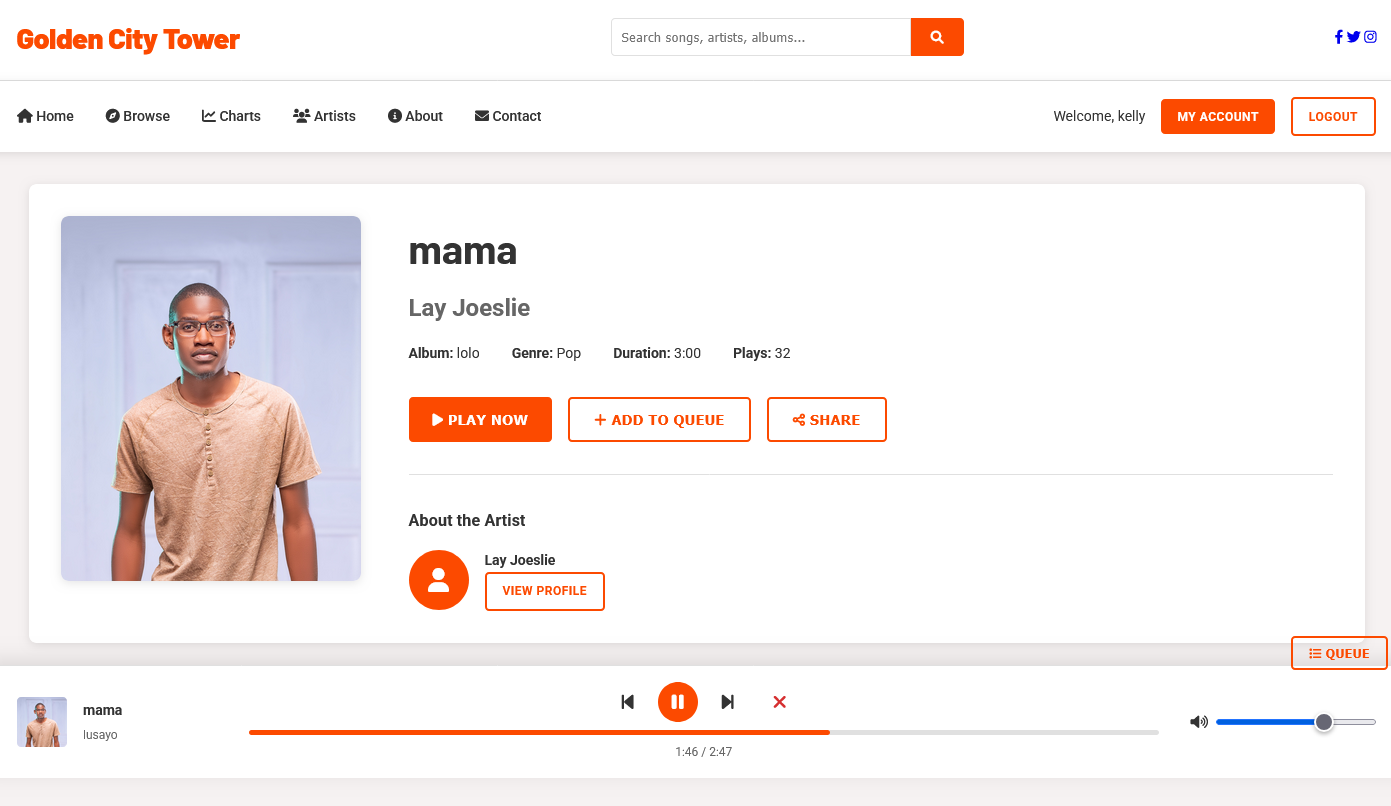Navigate to the Artists page
This screenshot has width=1391, height=806.
pos(324,116)
